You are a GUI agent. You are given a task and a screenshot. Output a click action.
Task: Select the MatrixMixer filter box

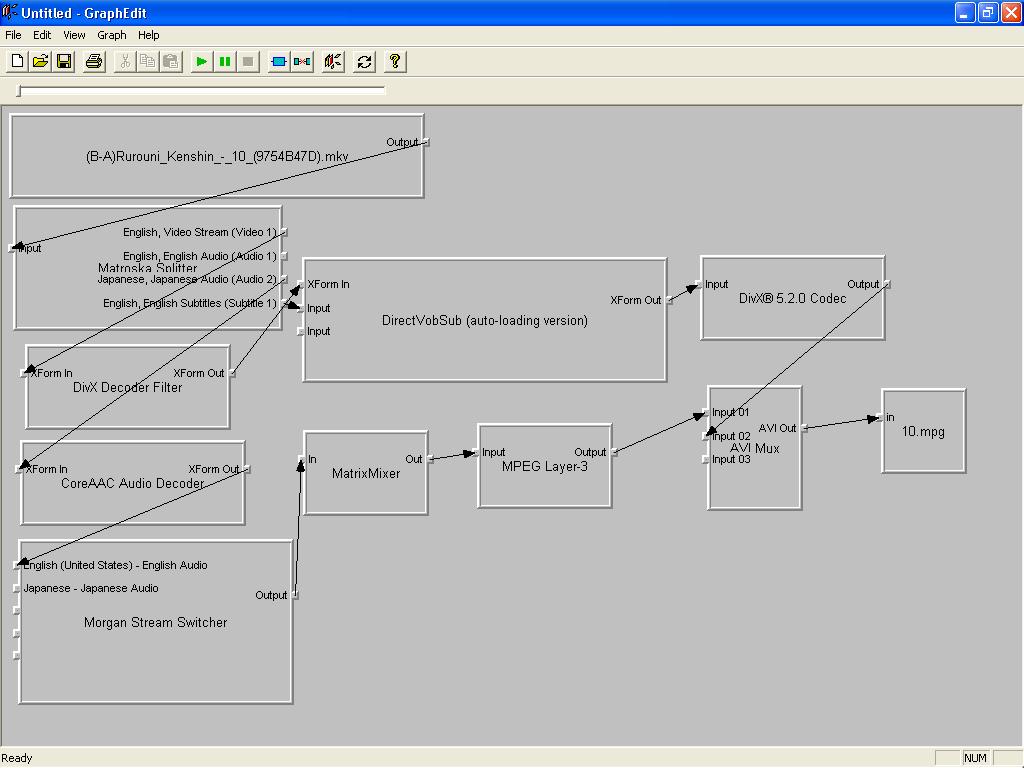366,473
